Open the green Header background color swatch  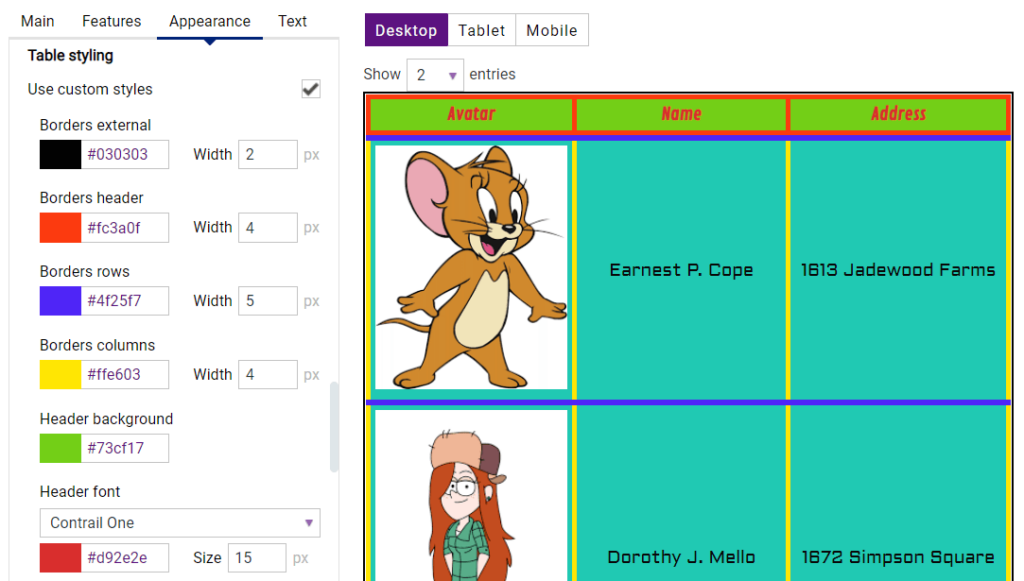[x=60, y=448]
